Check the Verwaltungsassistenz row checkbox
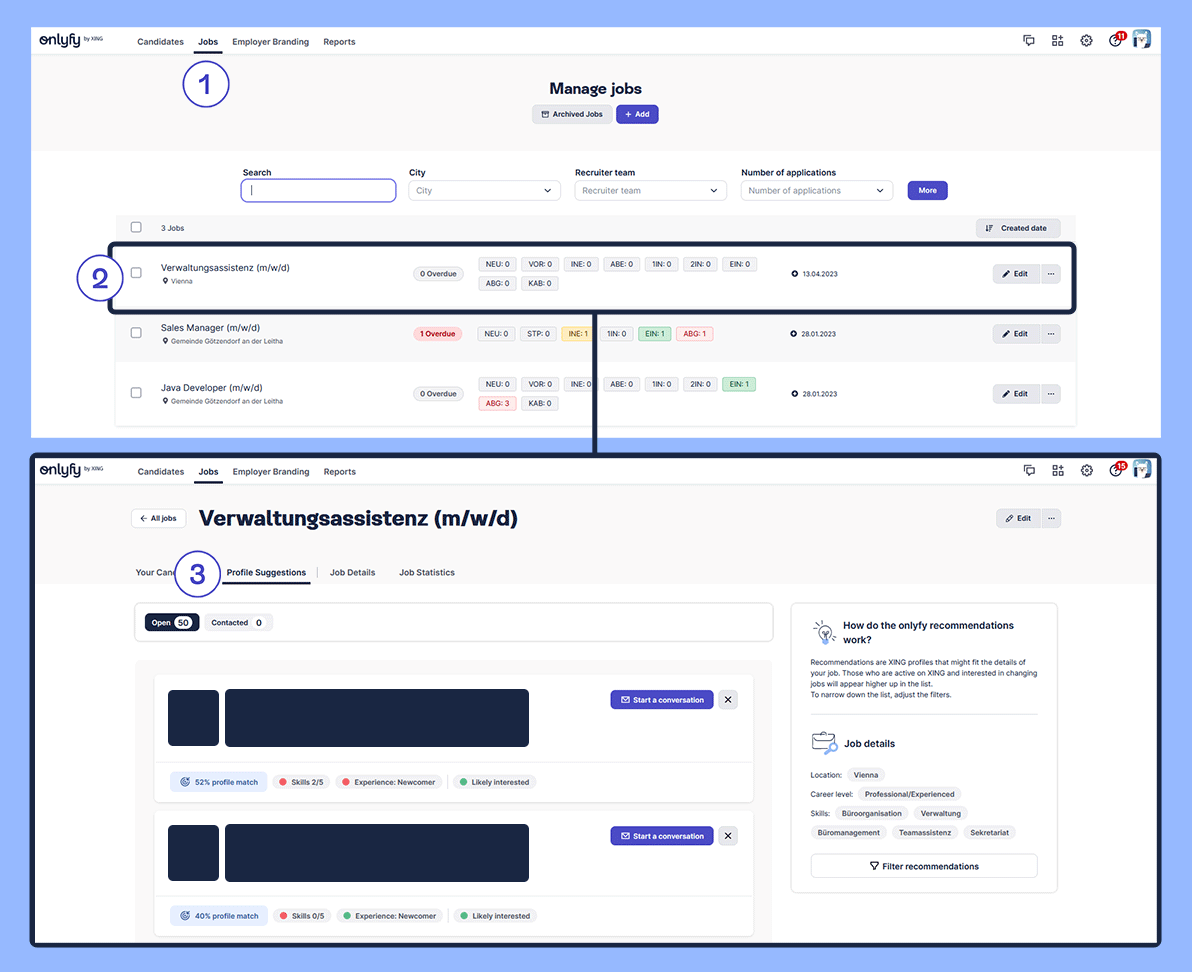 click(136, 273)
